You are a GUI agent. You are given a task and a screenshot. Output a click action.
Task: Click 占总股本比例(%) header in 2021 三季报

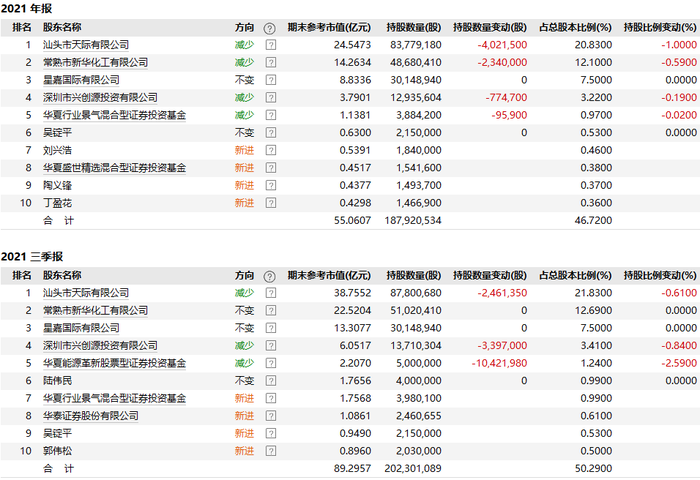(x=575, y=275)
